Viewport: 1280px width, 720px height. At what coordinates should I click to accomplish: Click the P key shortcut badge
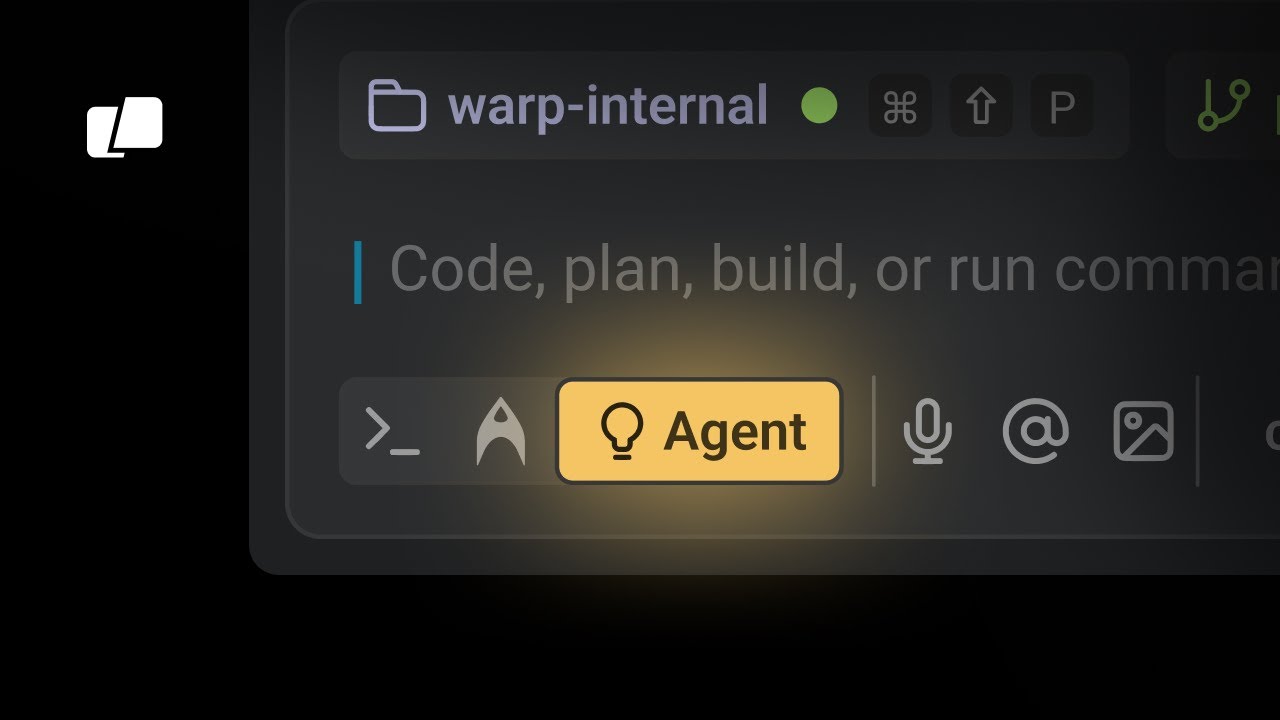click(1062, 106)
